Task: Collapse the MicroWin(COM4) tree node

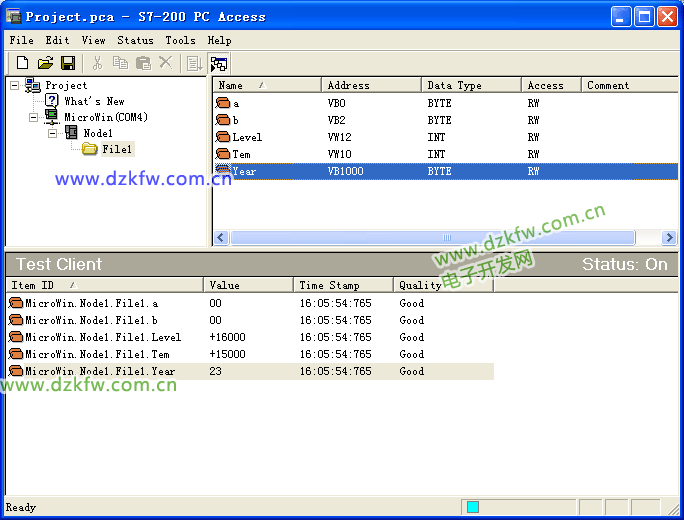Action: coord(34,118)
